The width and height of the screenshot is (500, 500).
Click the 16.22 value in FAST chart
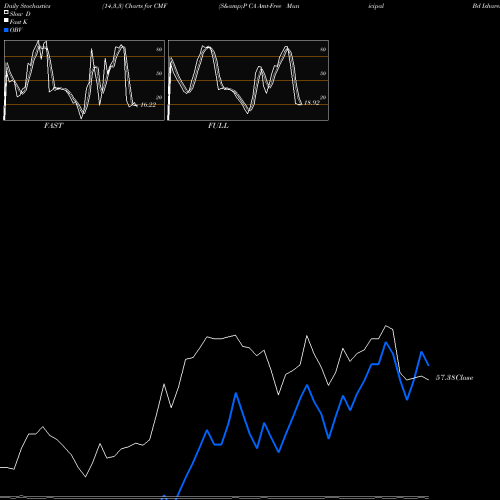tap(148, 105)
